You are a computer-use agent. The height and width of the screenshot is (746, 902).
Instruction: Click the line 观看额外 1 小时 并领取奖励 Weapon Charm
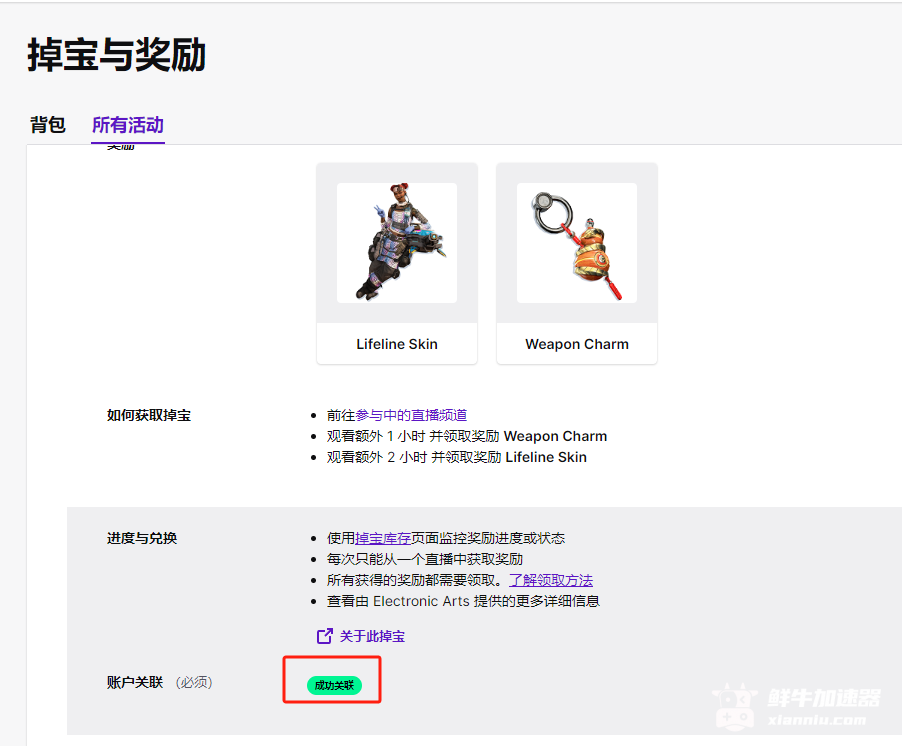point(467,436)
